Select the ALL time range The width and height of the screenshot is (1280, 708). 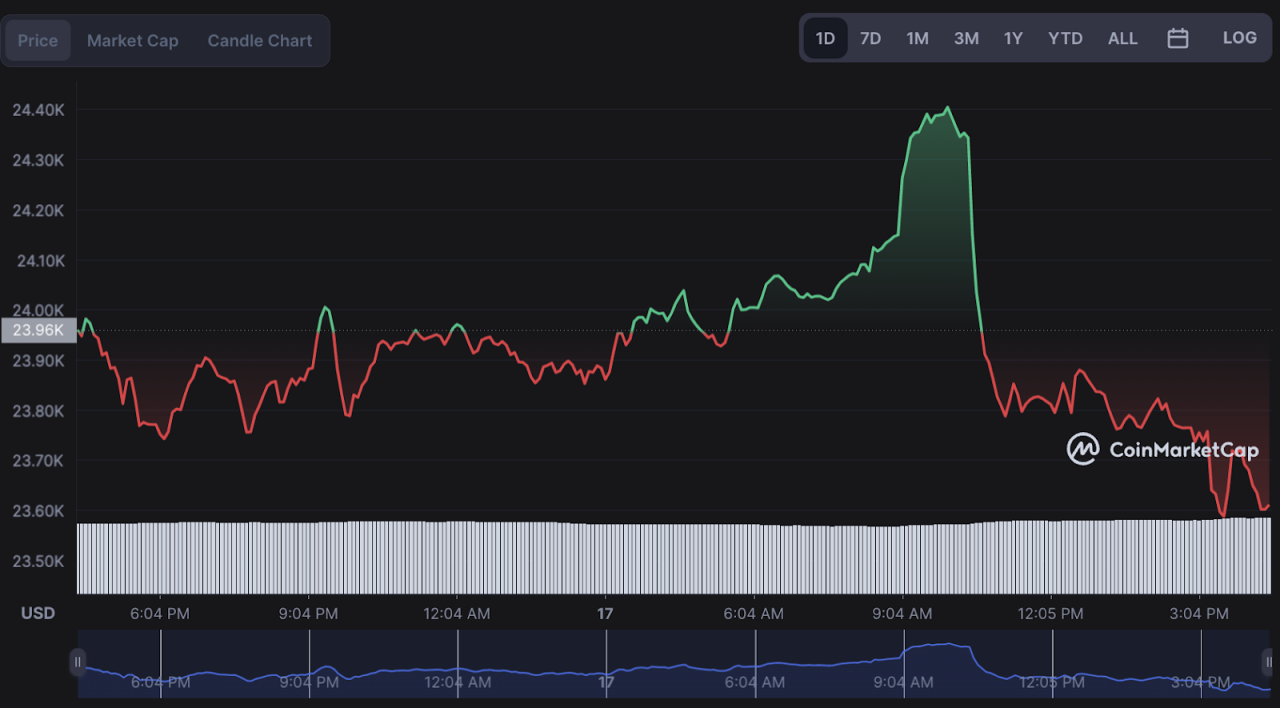coord(1122,39)
